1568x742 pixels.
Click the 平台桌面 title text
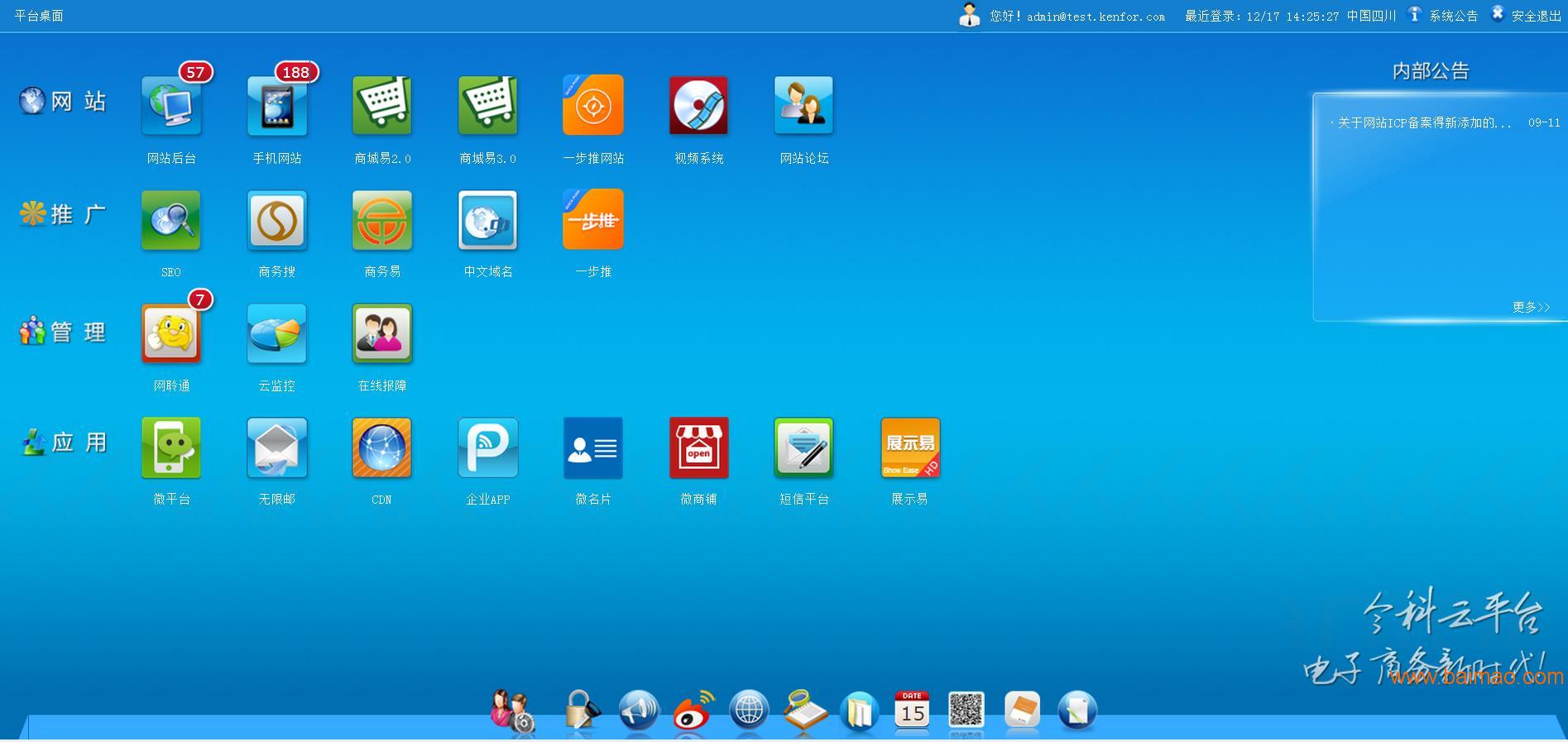point(39,16)
